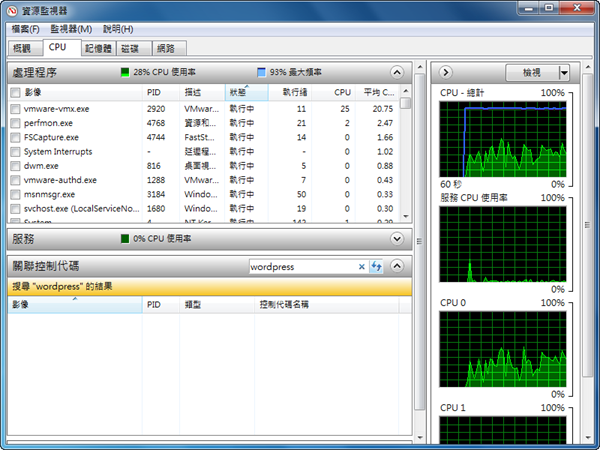Select the vmware-vmx.exe process name

pos(56,109)
